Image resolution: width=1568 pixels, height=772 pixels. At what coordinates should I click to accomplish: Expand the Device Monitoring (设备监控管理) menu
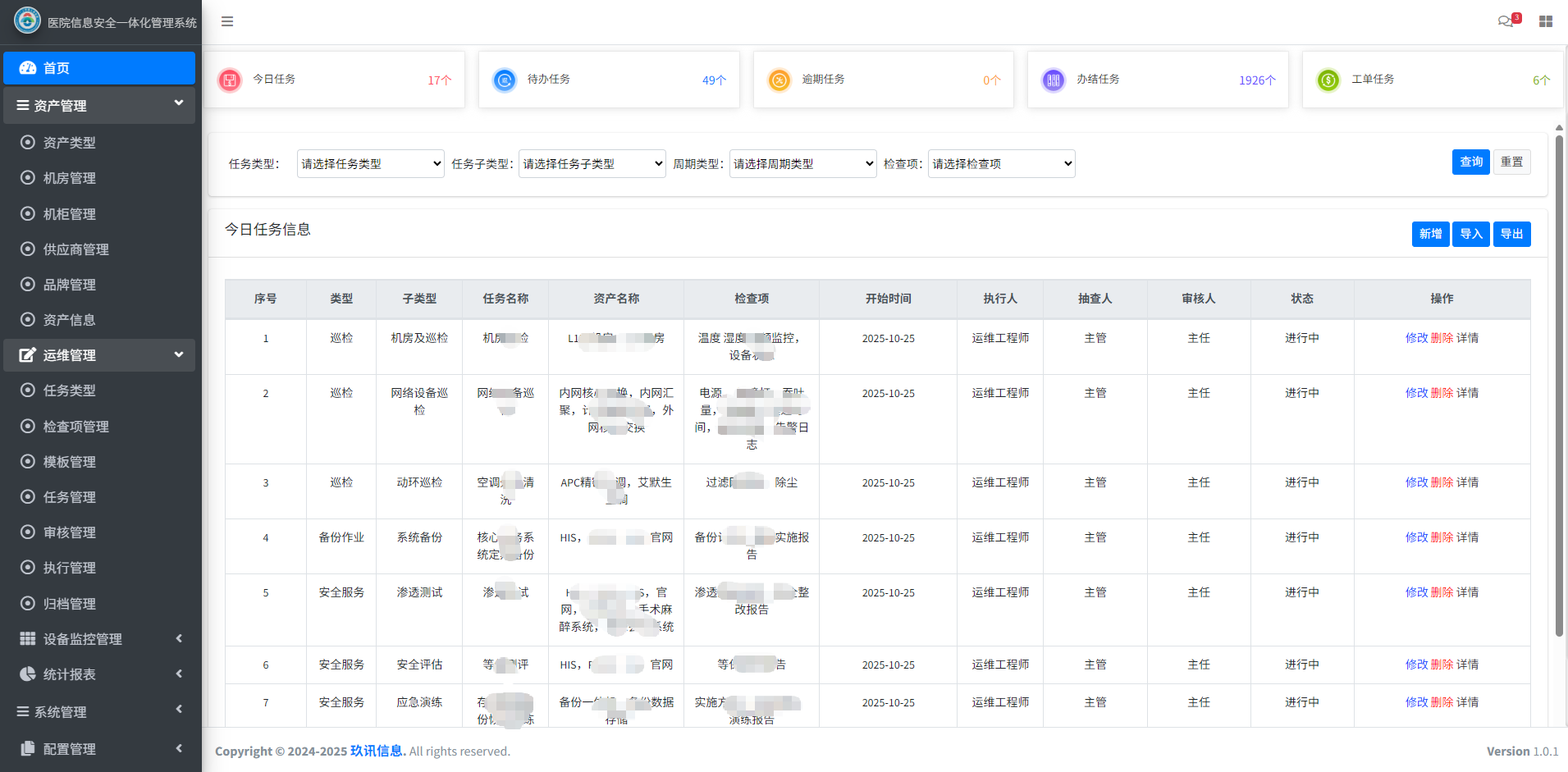pos(99,639)
